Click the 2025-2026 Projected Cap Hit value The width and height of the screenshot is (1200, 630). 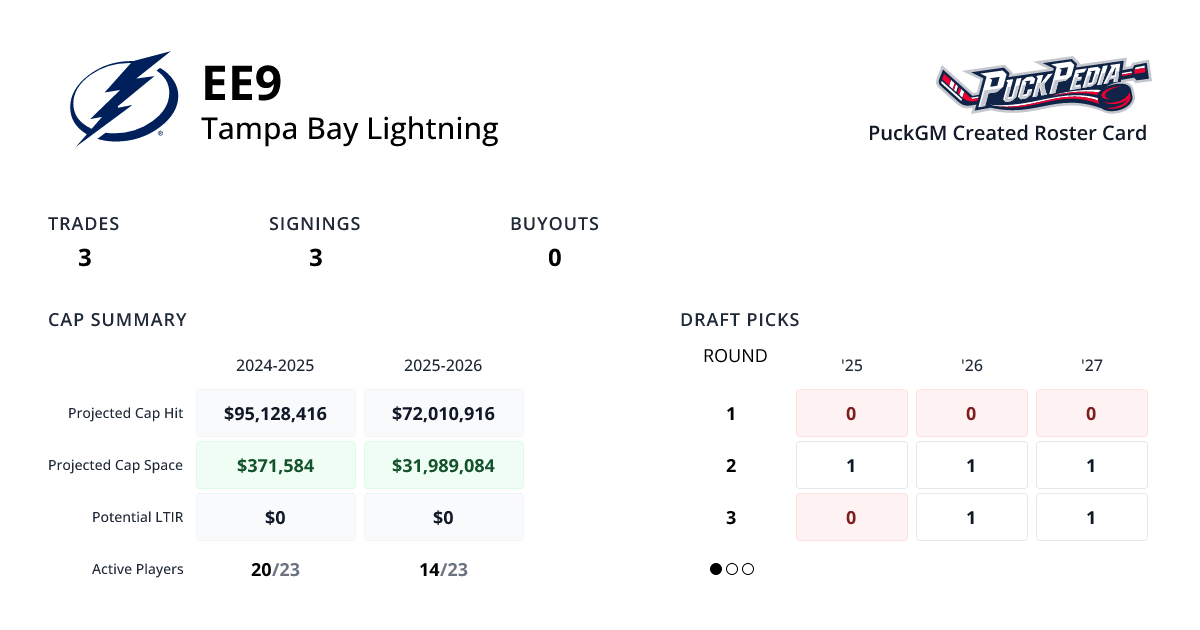pos(443,413)
